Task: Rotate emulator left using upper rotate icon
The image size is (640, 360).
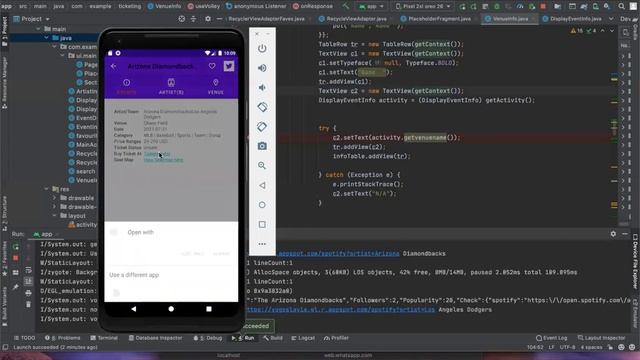Action: [x=262, y=107]
